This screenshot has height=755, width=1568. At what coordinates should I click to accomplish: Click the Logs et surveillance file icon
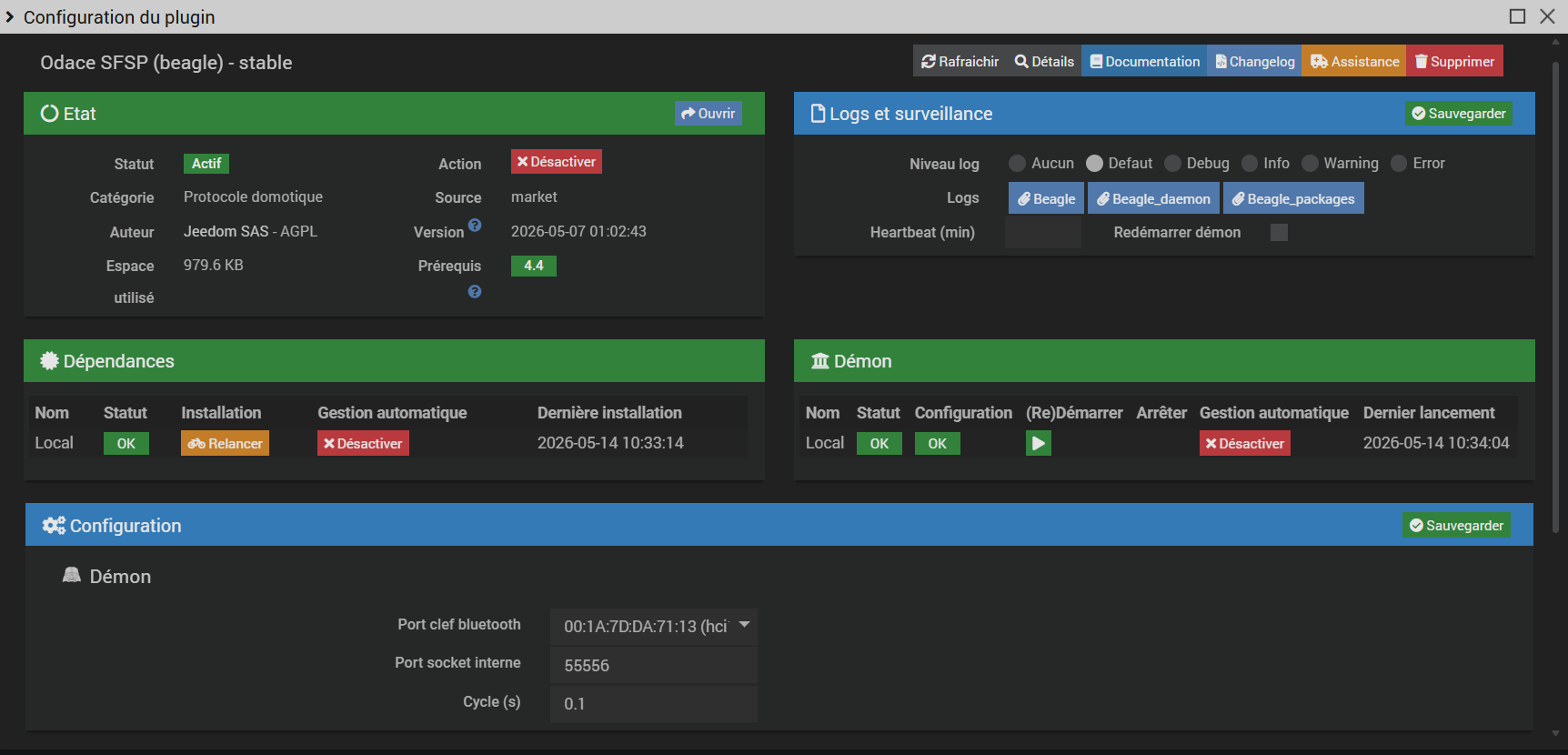click(819, 114)
